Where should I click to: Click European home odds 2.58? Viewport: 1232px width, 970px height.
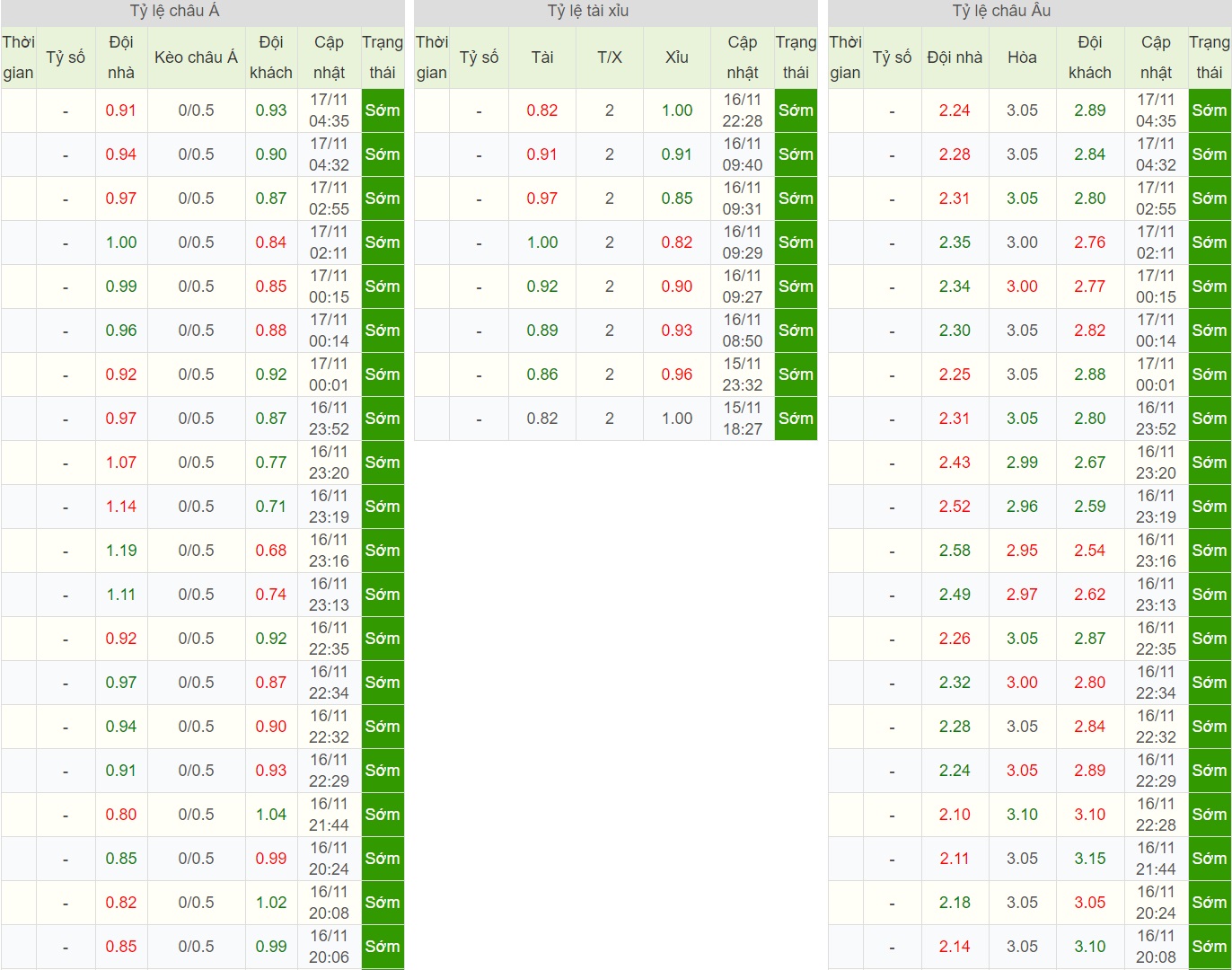955,551
